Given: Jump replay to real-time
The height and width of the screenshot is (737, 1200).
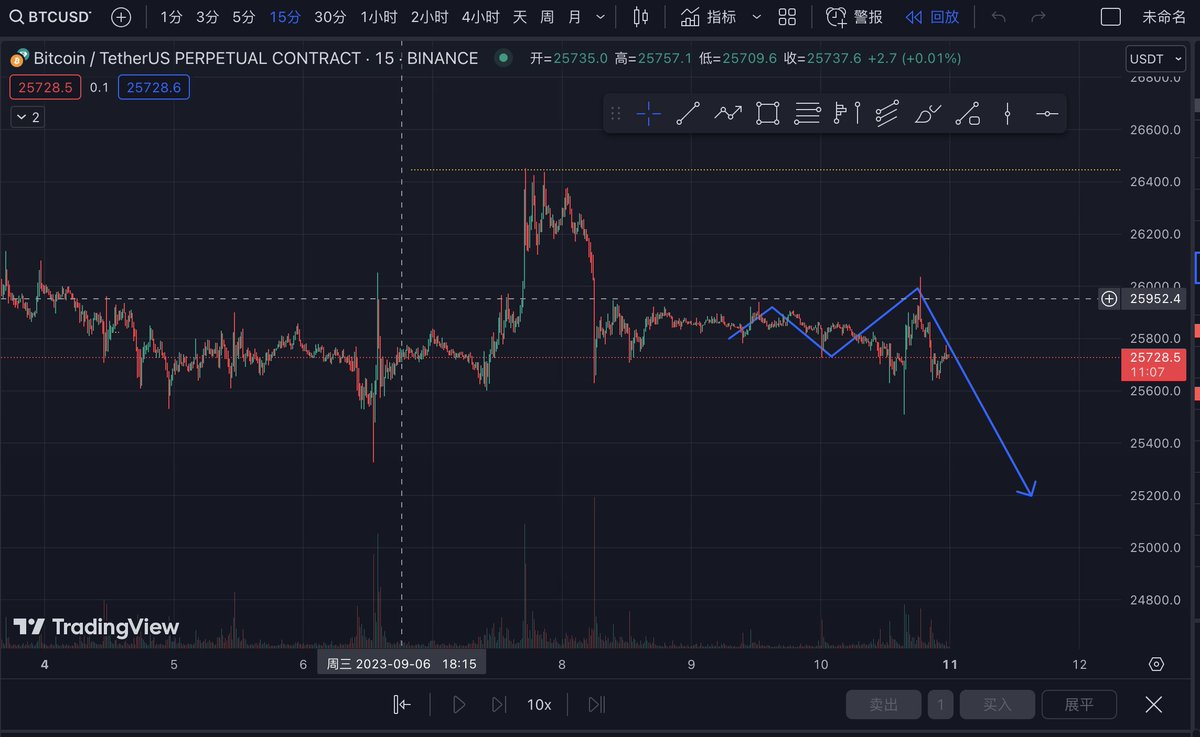Looking at the screenshot, I should pyautogui.click(x=596, y=705).
